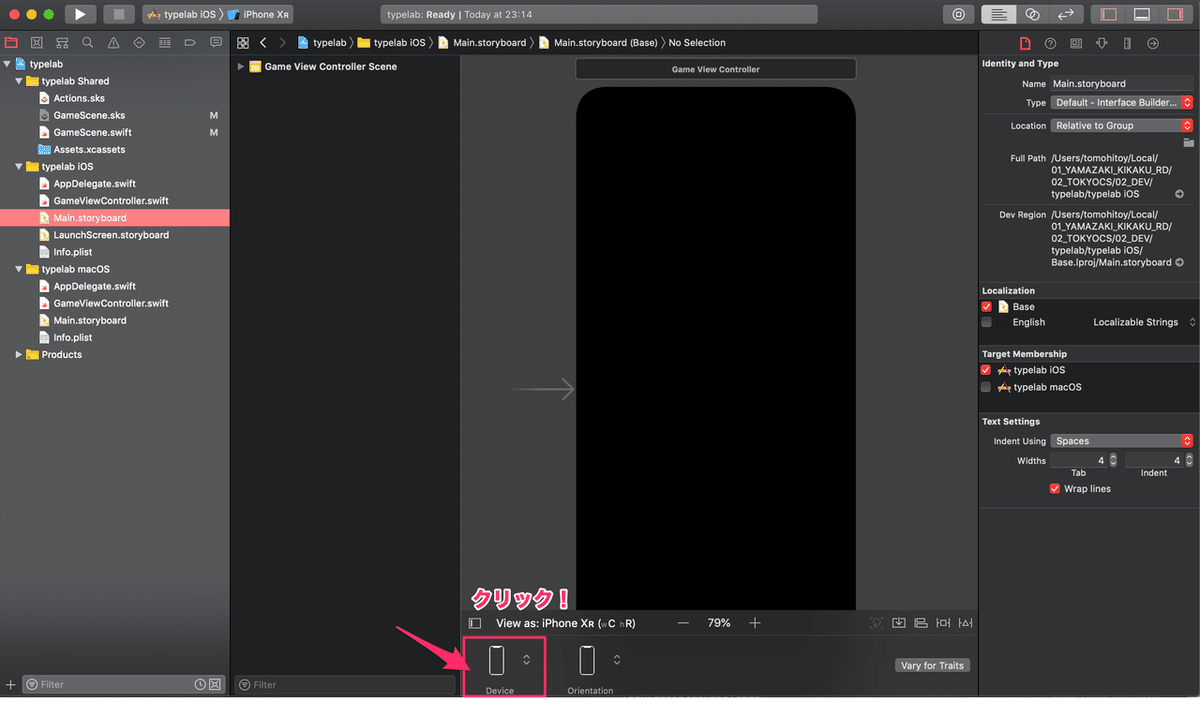Open the Symbol navigator
This screenshot has width=1200, height=715.
tap(62, 43)
